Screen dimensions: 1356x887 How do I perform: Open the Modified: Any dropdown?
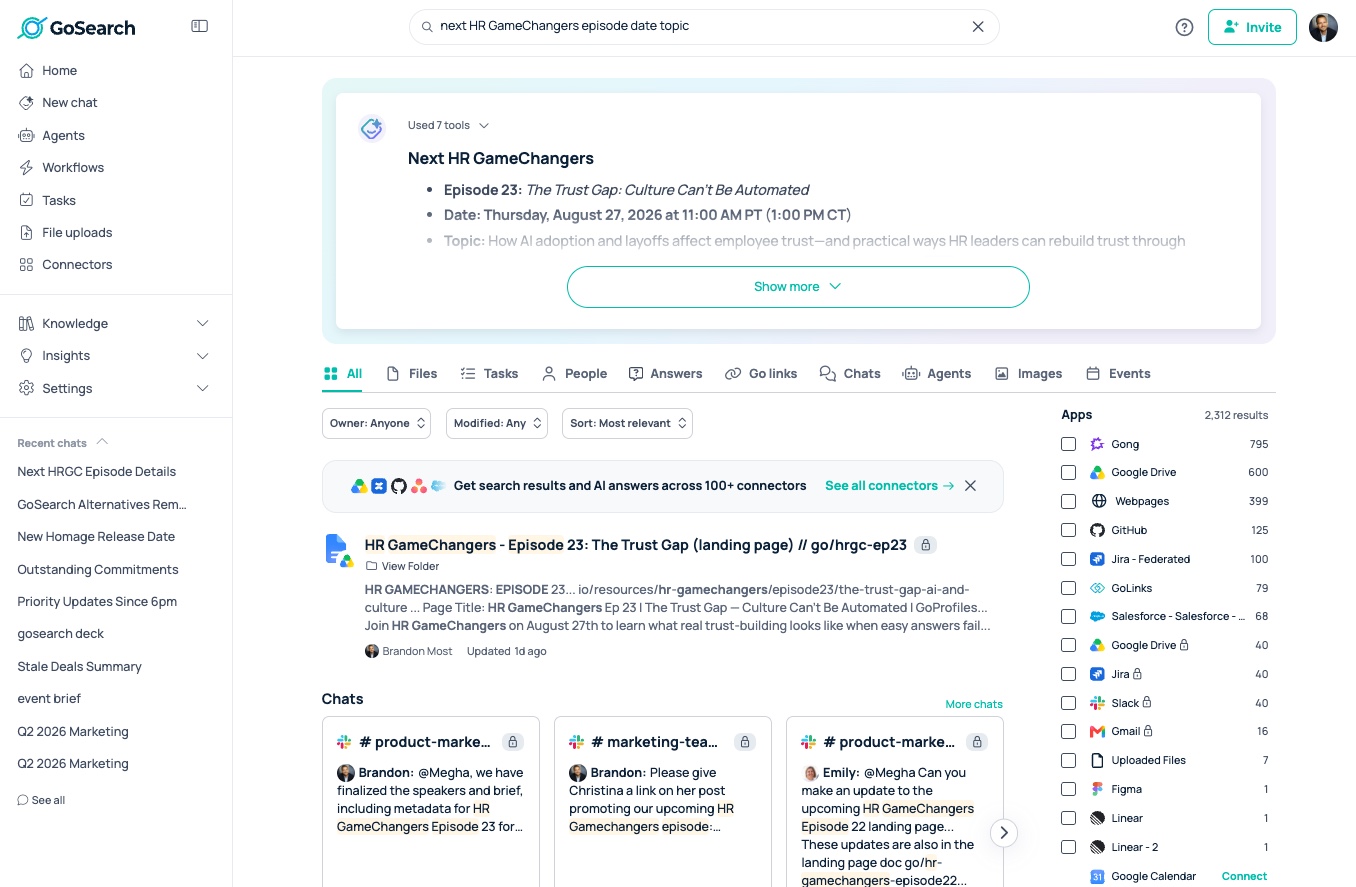click(x=497, y=424)
